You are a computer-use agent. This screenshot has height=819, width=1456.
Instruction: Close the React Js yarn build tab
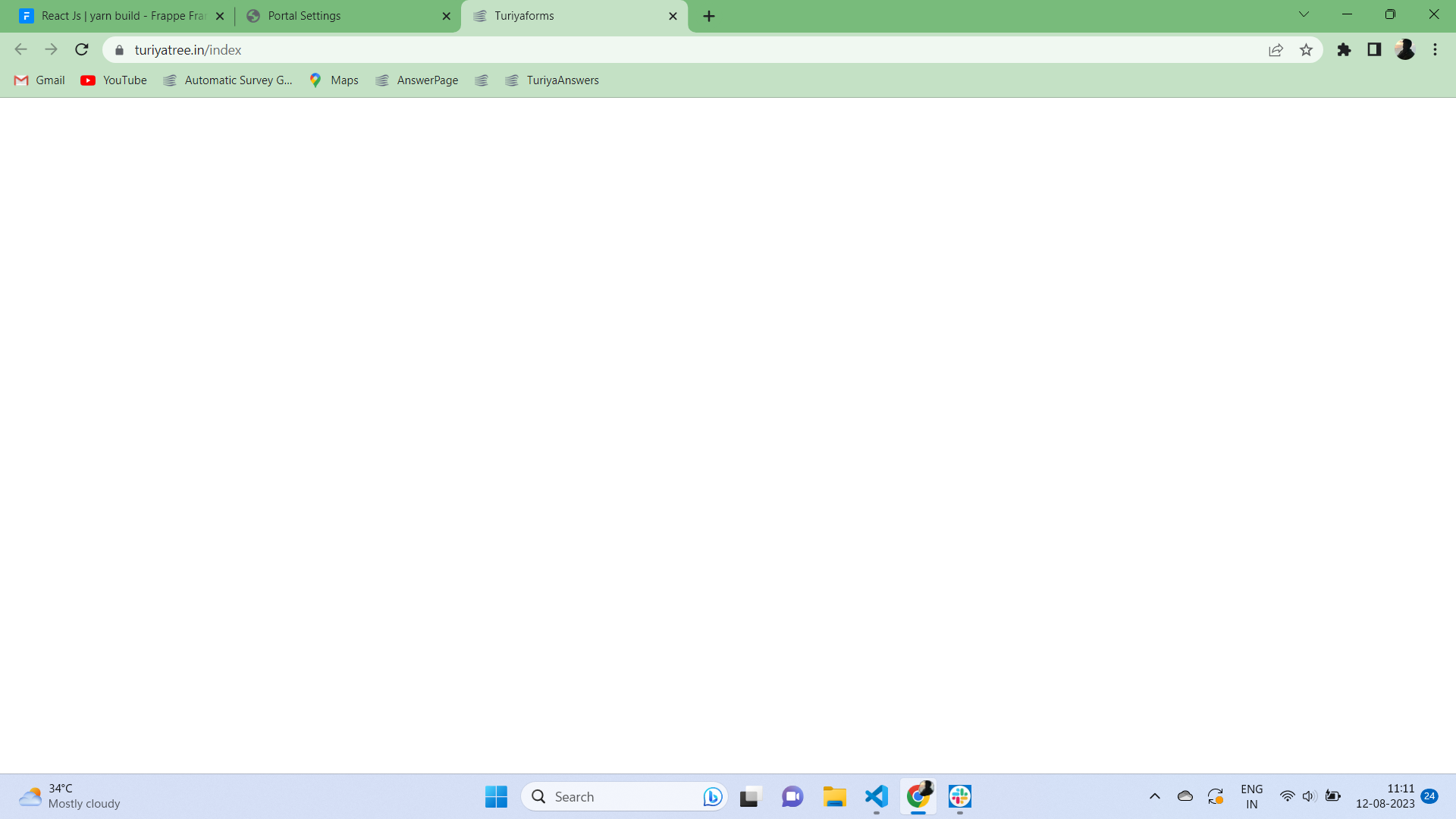pos(220,16)
